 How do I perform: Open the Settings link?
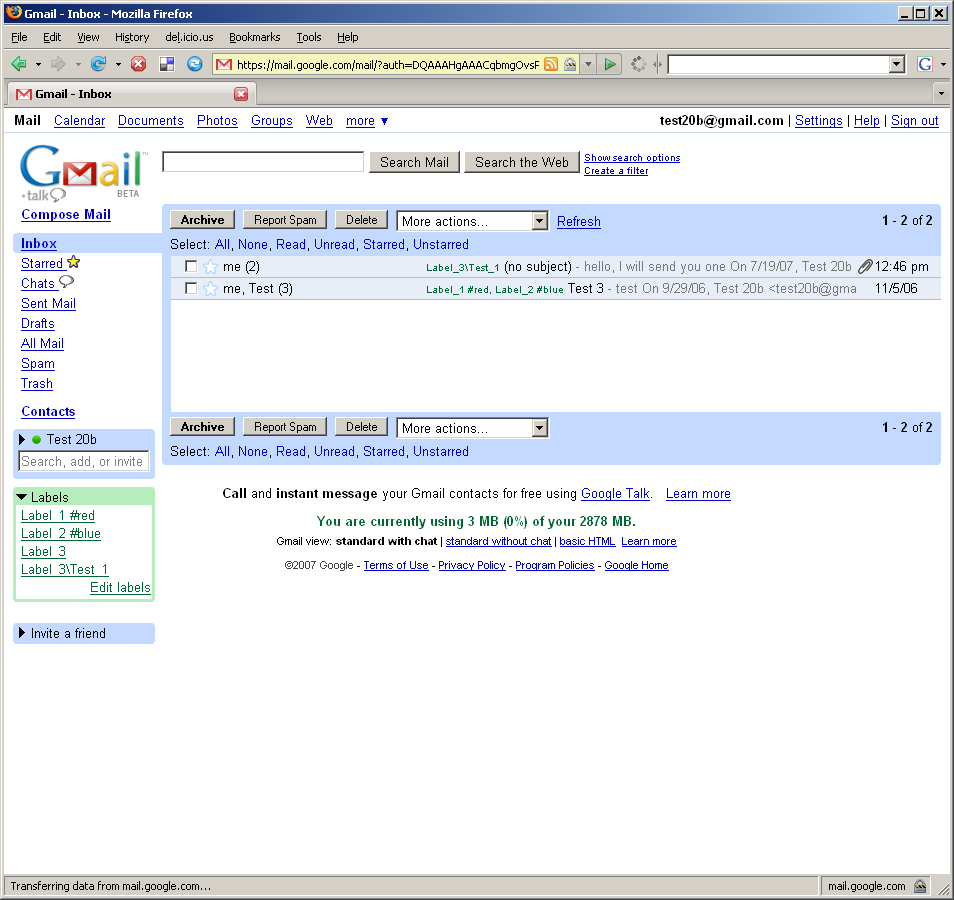(x=818, y=121)
